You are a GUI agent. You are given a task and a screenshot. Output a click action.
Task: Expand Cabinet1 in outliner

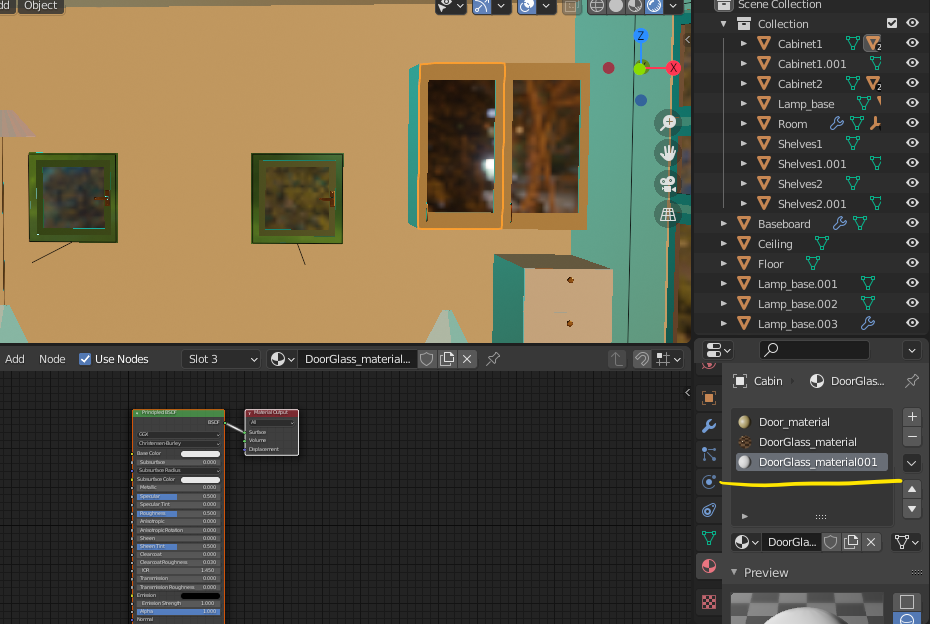(744, 43)
